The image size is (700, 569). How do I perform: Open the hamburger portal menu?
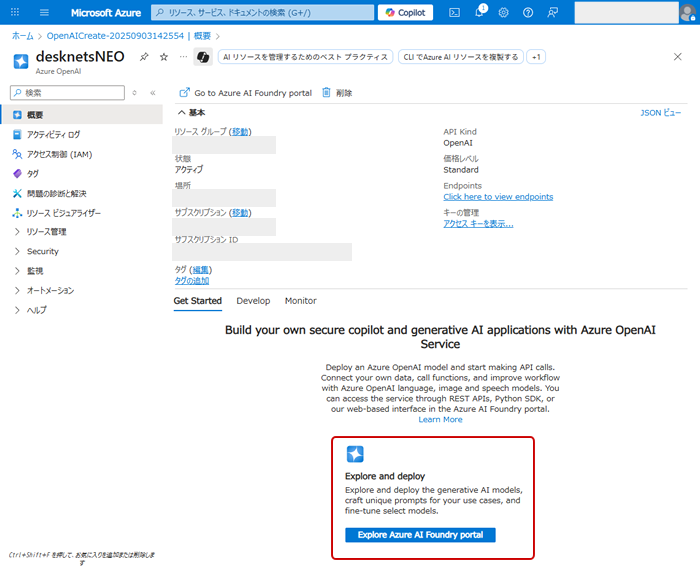(44, 12)
